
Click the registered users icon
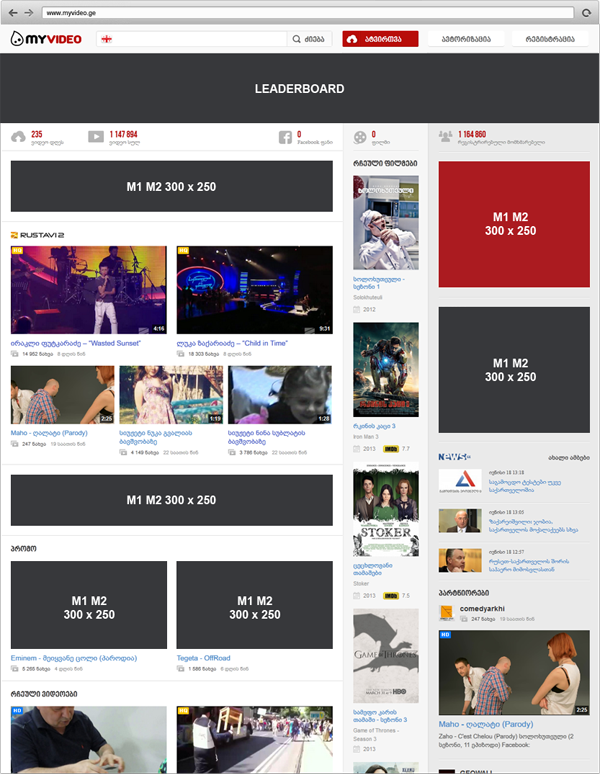click(444, 138)
